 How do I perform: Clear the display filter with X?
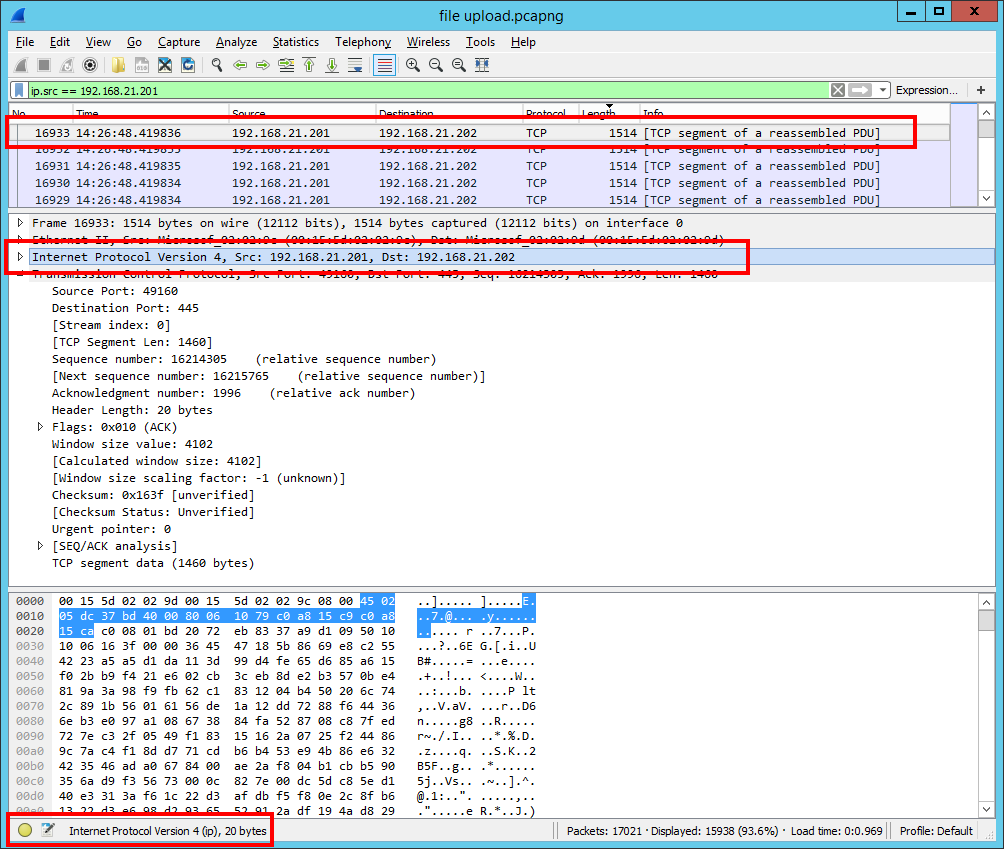click(838, 90)
